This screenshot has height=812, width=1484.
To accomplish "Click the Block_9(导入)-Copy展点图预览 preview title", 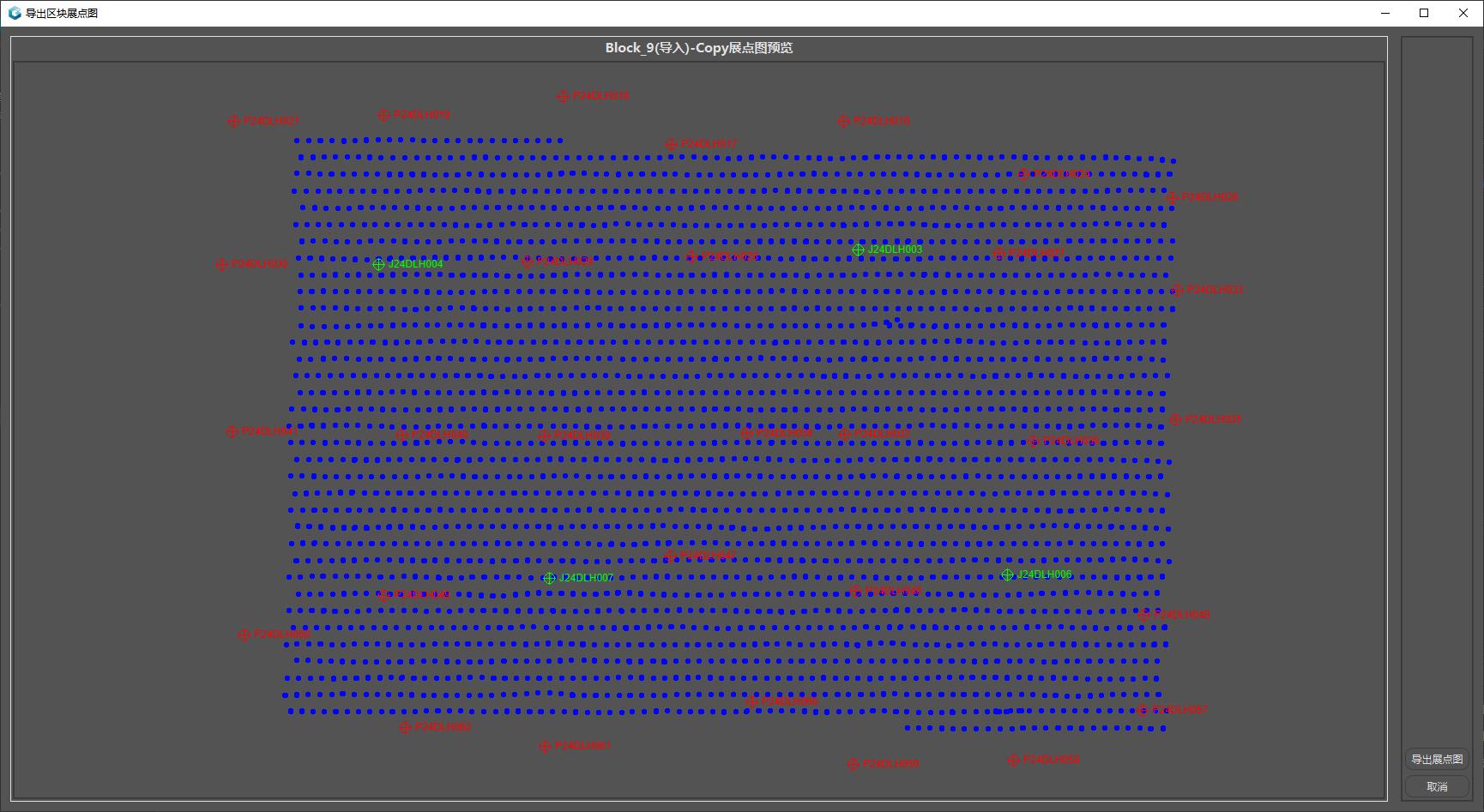I will 699,48.
